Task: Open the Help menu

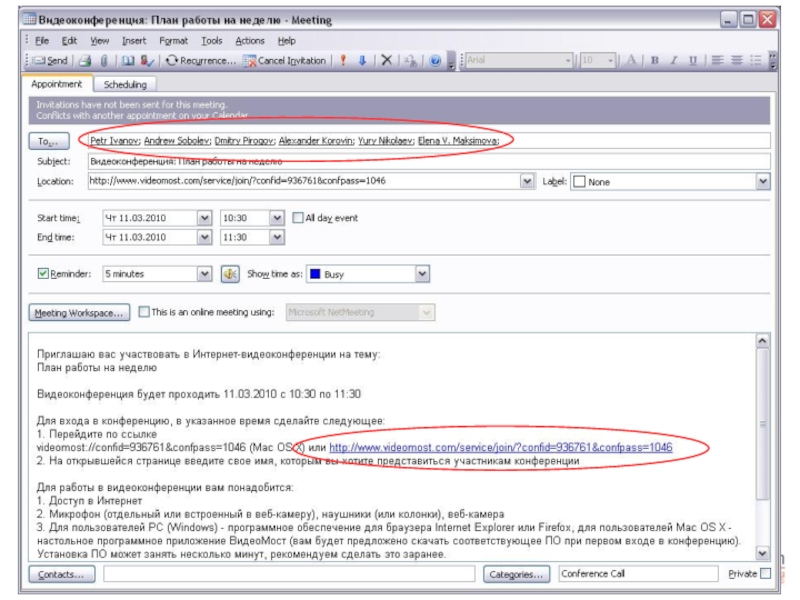Action: point(286,41)
